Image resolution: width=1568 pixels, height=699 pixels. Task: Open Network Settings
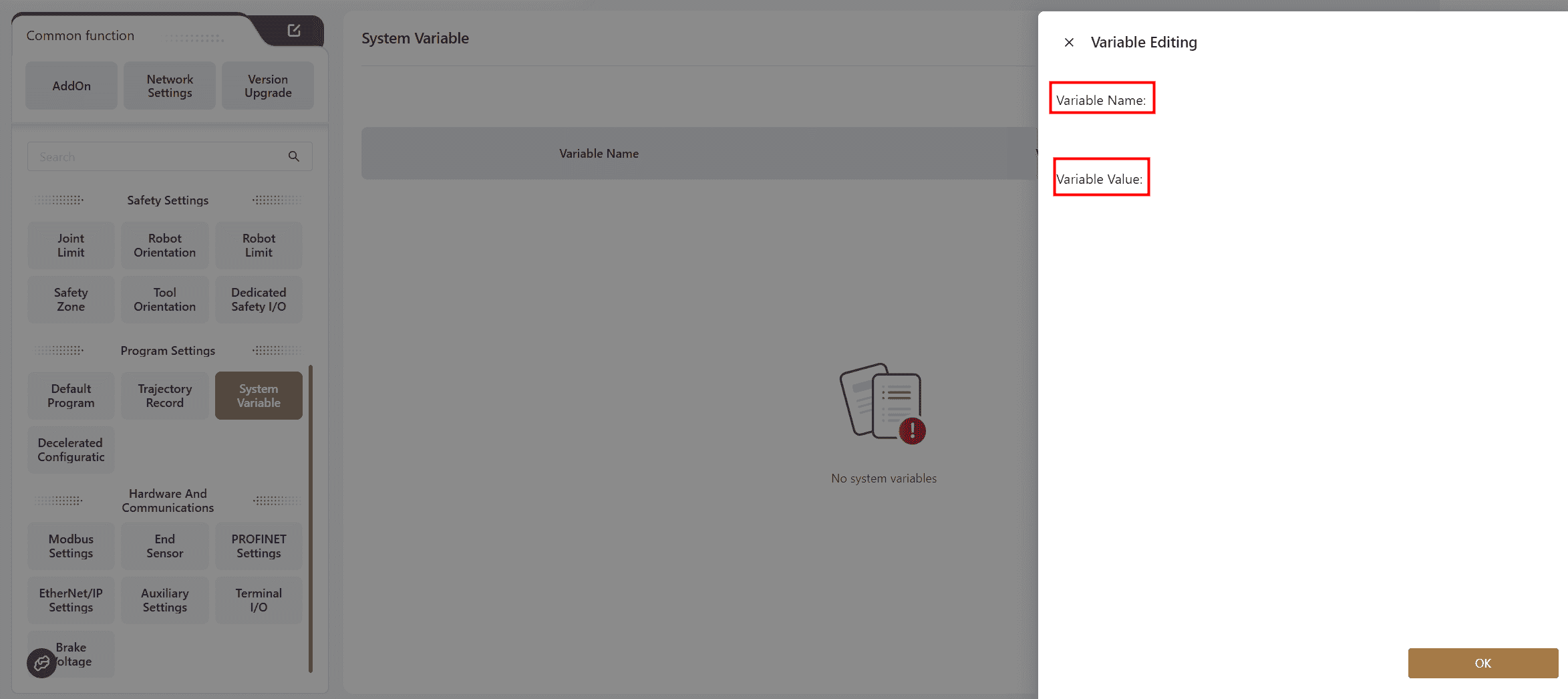coord(170,86)
